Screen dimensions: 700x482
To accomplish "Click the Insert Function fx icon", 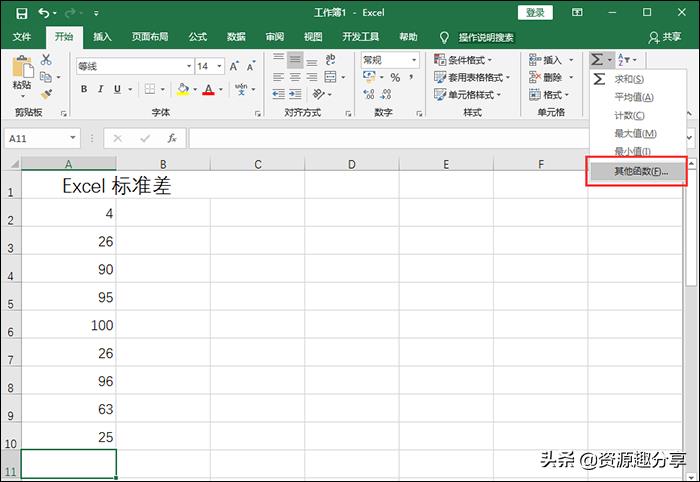I will 172,139.
